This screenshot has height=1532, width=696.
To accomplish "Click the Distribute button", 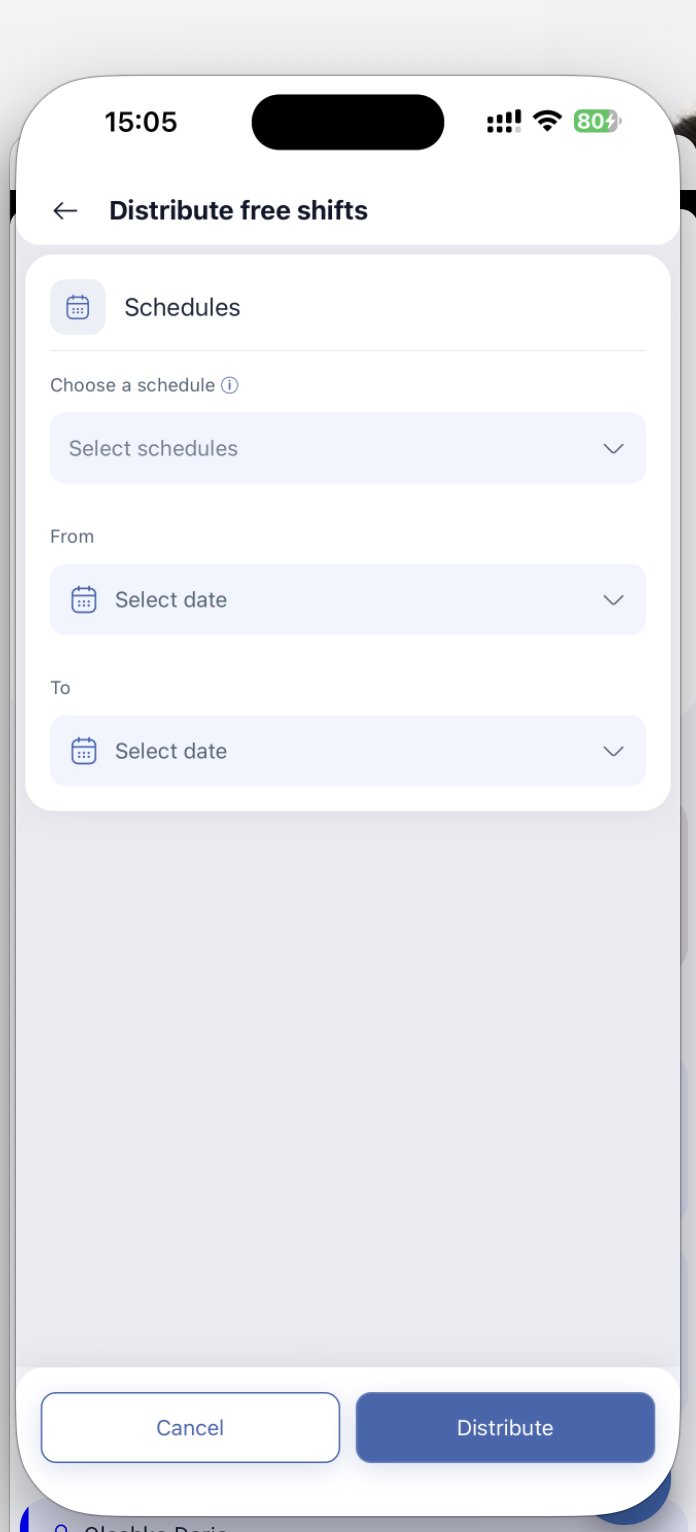I will 505,1427.
